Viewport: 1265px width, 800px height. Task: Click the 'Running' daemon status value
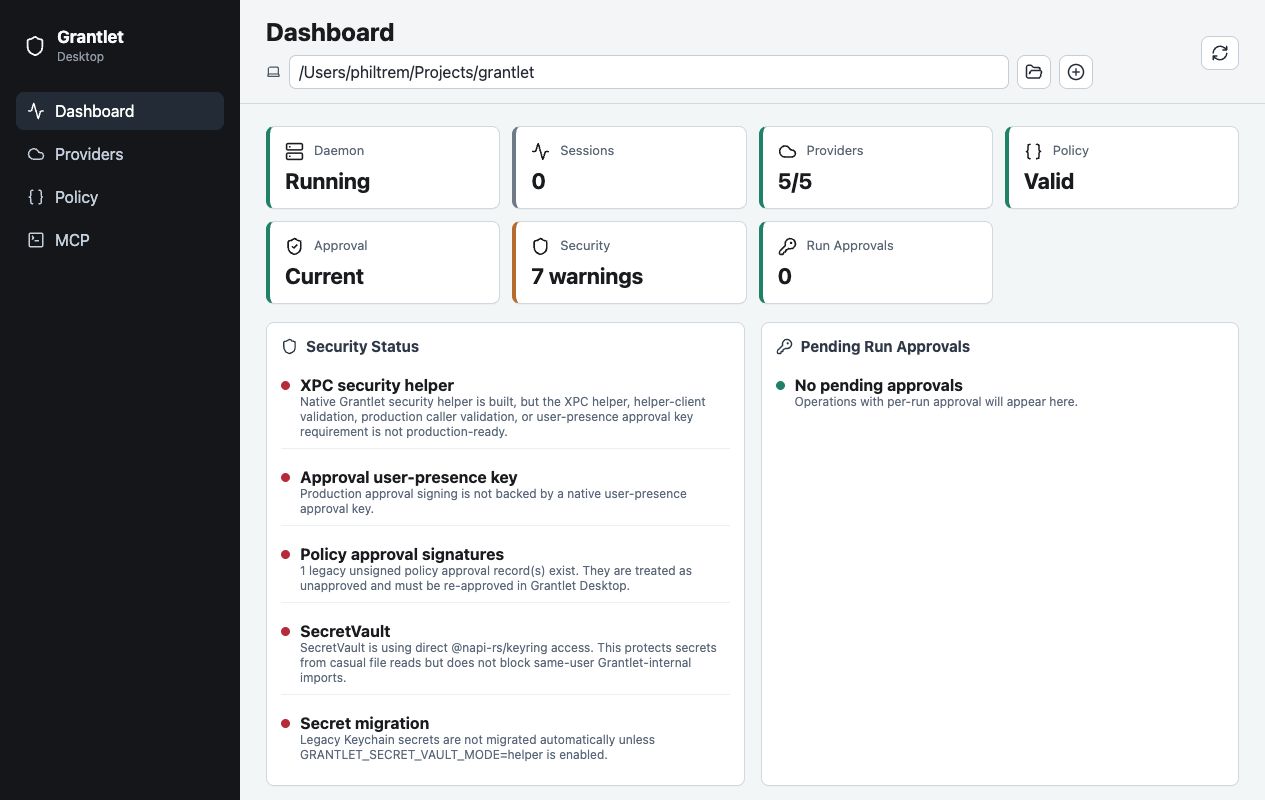click(x=327, y=181)
